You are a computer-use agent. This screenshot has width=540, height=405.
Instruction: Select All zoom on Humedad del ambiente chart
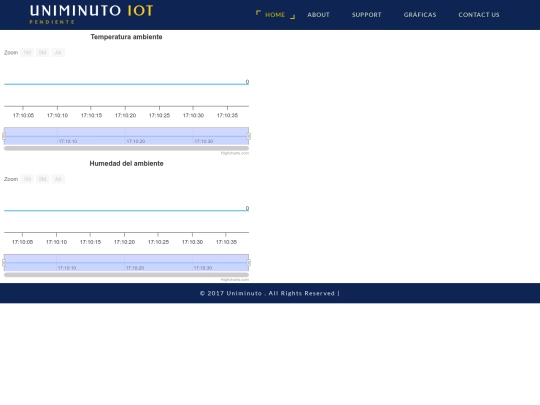[58, 179]
